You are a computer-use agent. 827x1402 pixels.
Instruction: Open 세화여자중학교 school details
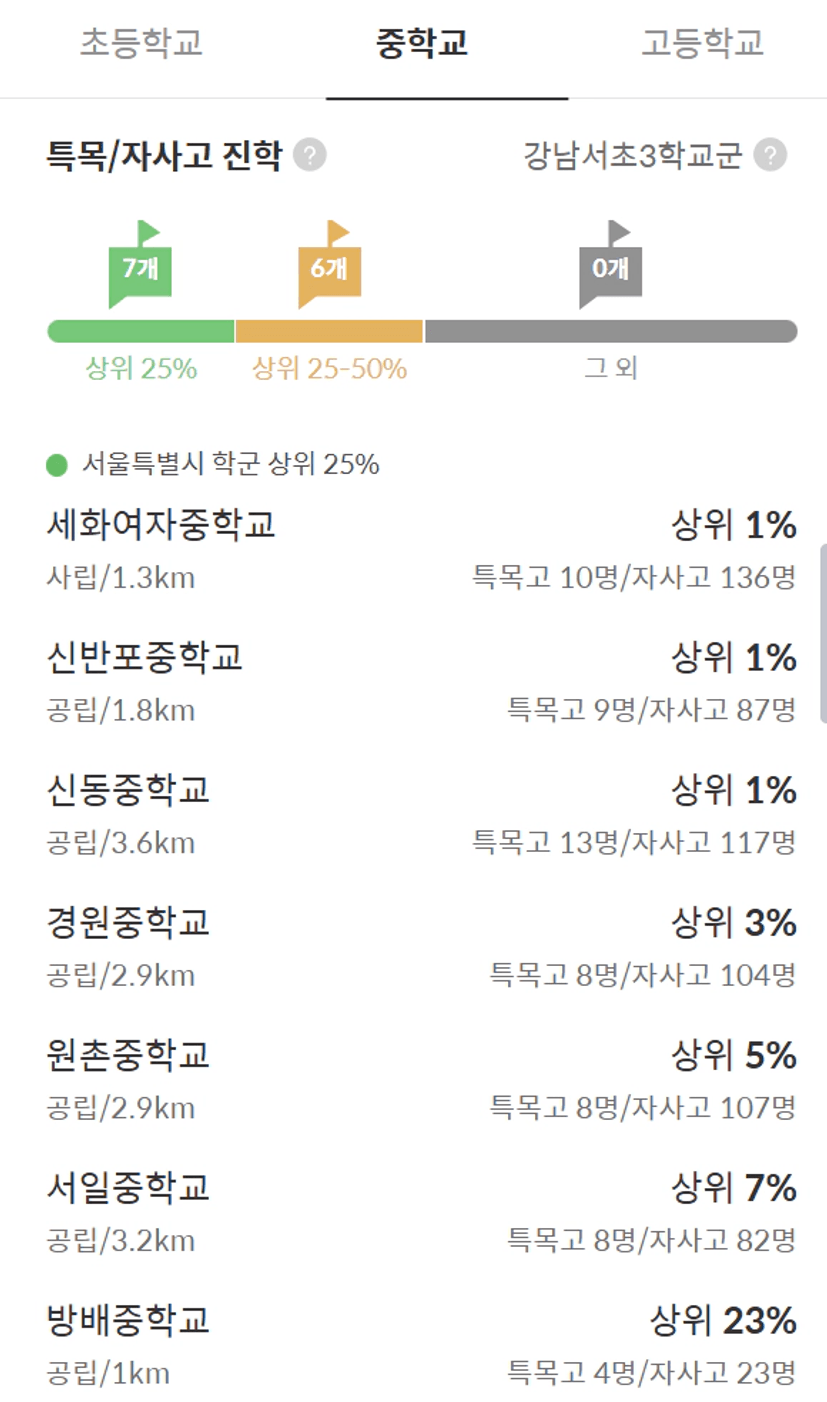pyautogui.click(x=161, y=525)
